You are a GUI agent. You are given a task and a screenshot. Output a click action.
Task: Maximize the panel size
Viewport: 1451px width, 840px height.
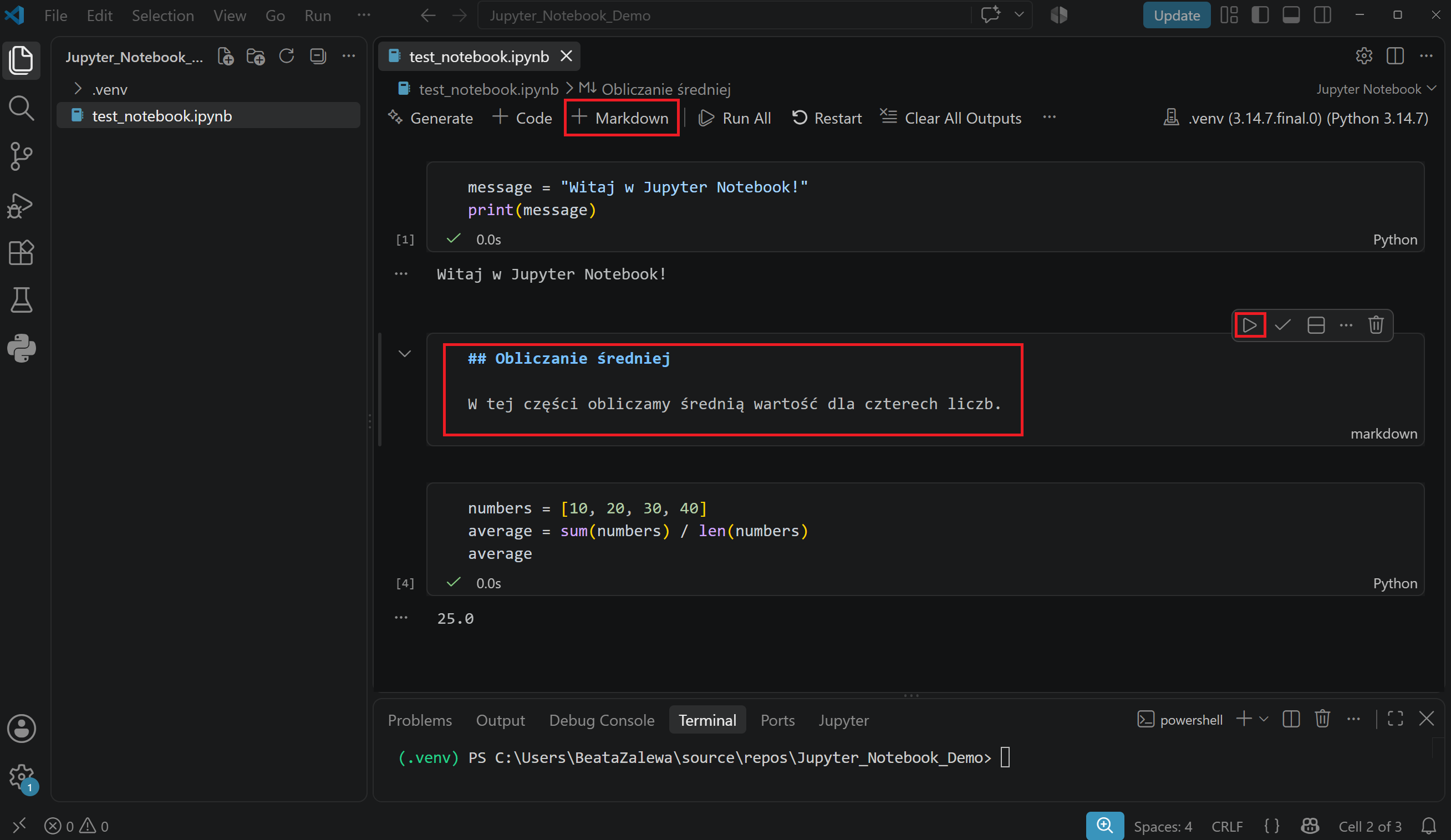pyautogui.click(x=1395, y=719)
